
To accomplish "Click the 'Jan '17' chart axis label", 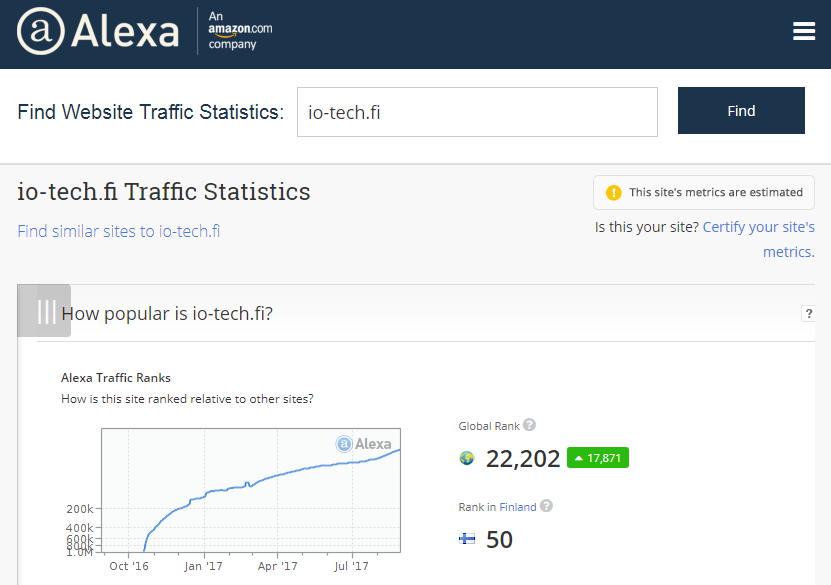I will click(x=203, y=566).
